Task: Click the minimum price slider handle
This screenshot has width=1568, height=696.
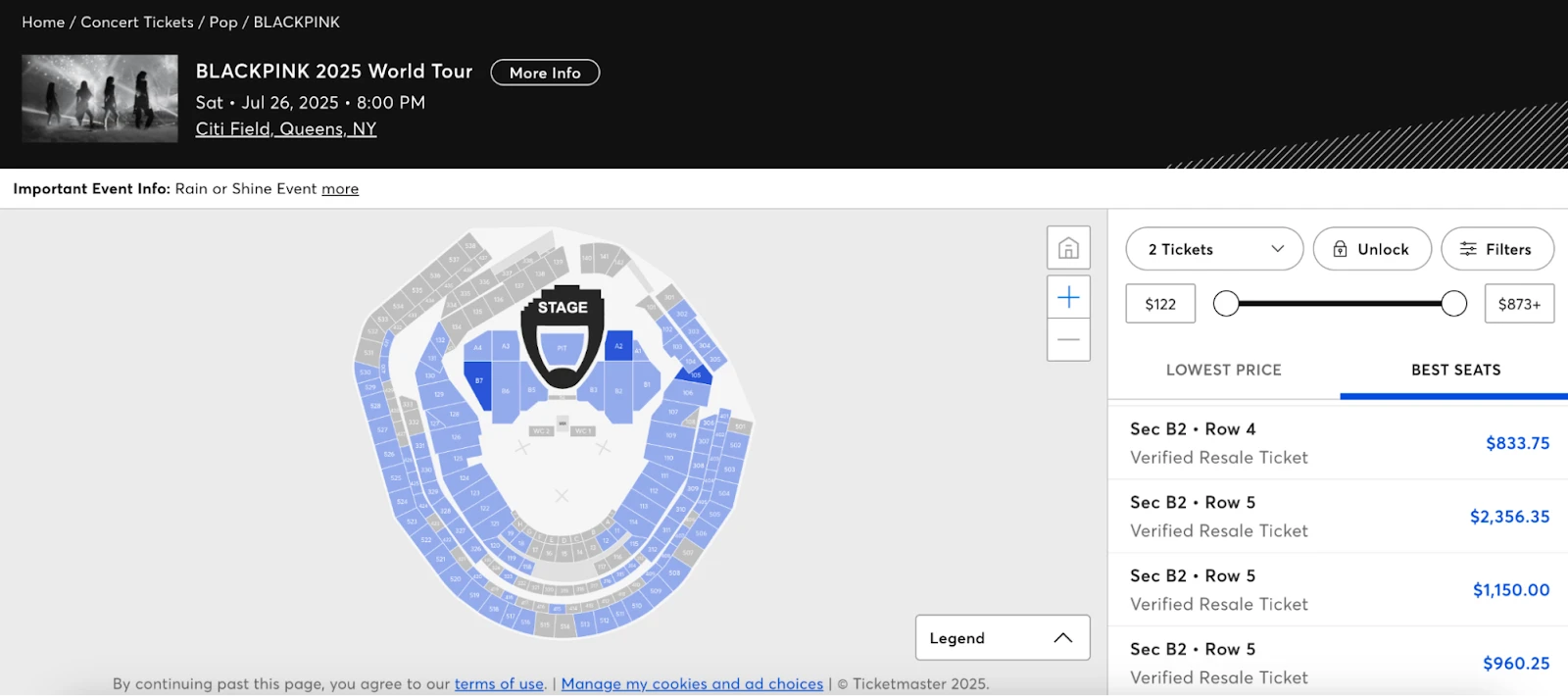Action: pyautogui.click(x=1226, y=304)
